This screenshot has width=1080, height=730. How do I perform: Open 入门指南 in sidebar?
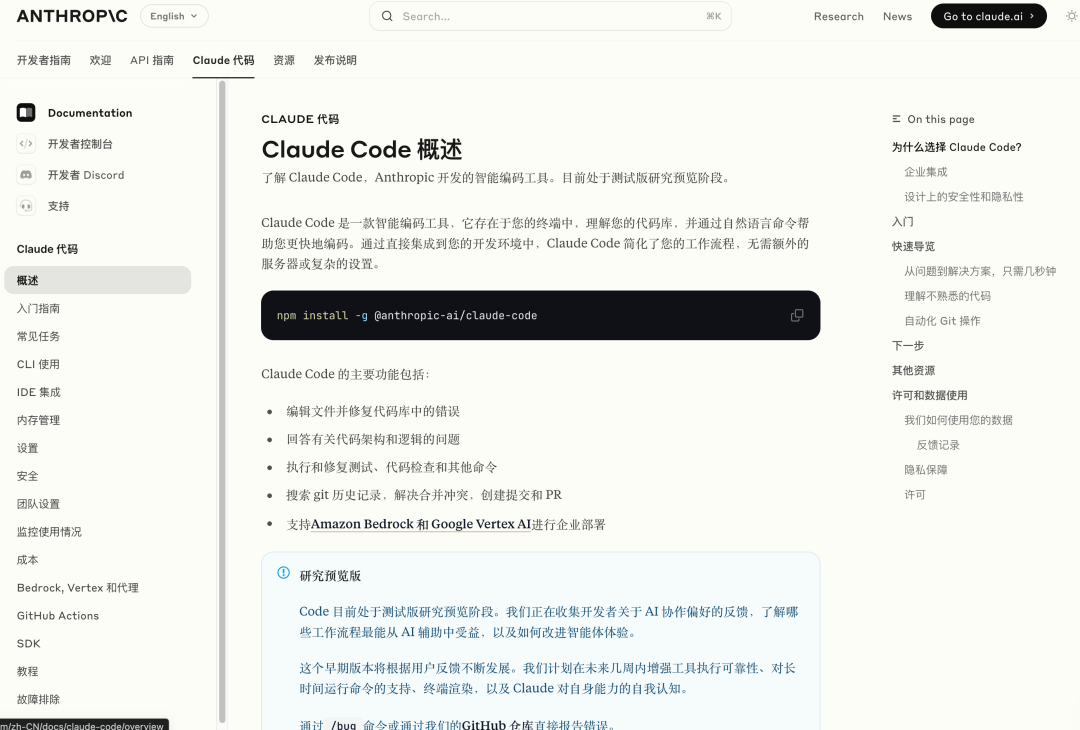coord(39,309)
